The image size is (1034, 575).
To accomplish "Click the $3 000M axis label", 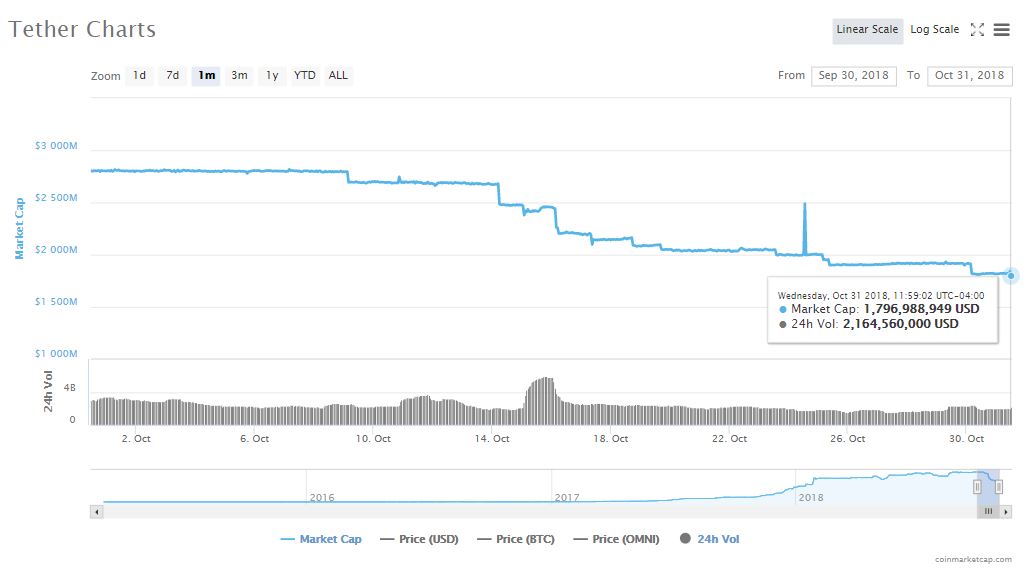I will coord(56,146).
